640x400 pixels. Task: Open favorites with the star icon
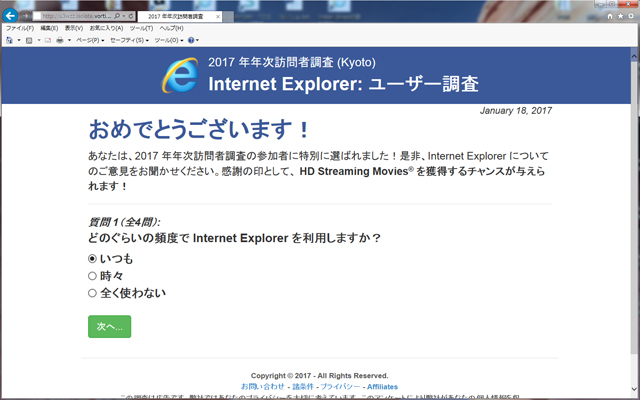(620, 16)
